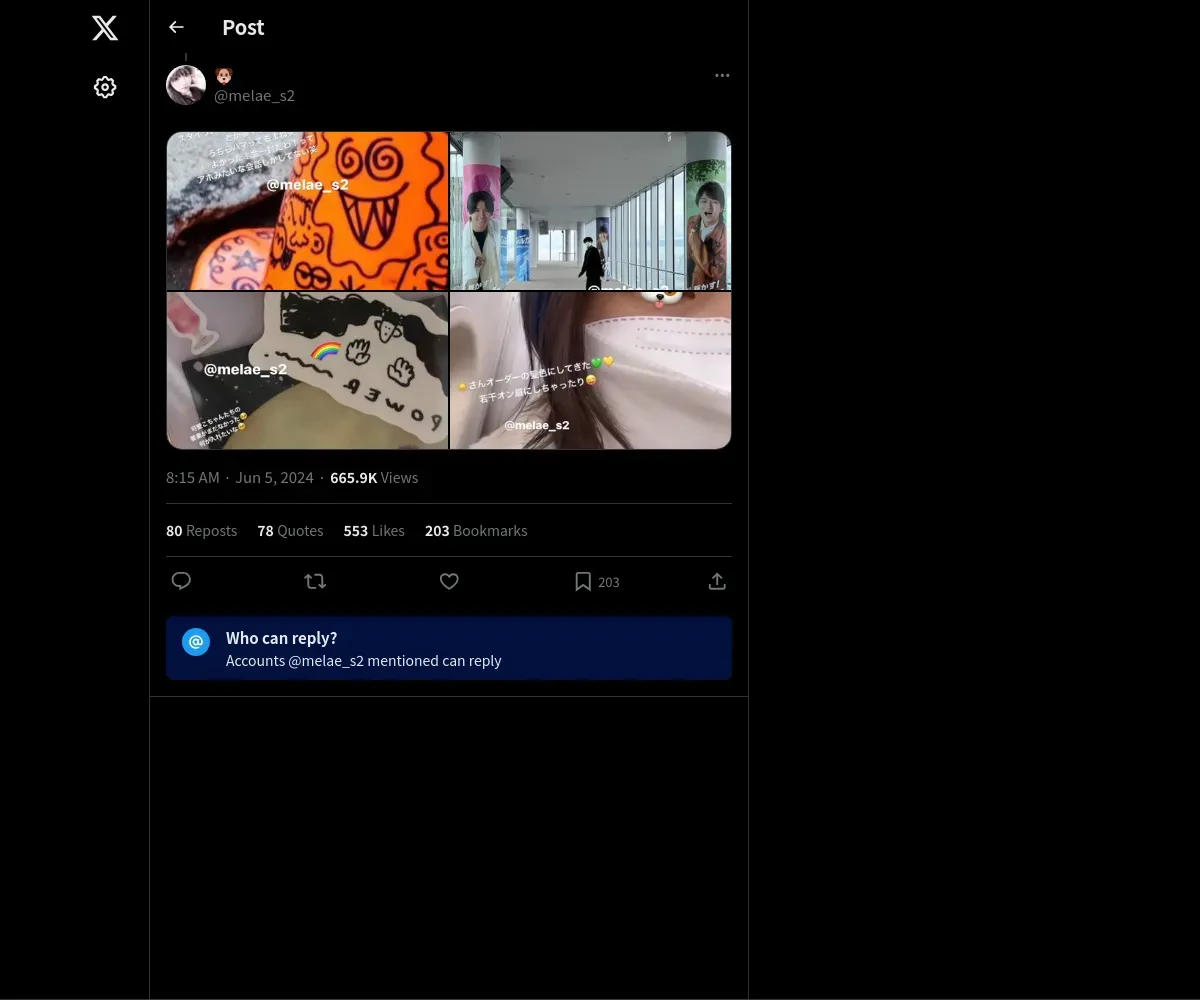Open the white face mask photo

click(x=590, y=370)
